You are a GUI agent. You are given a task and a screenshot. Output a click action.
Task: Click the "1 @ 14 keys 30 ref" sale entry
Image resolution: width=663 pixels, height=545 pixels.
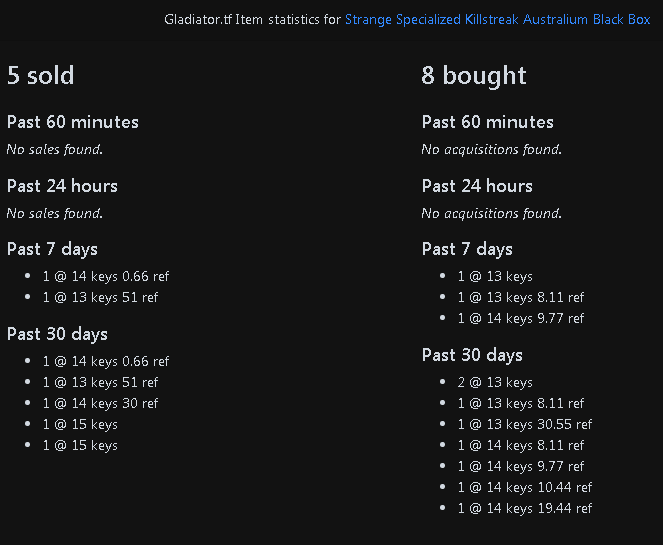100,403
